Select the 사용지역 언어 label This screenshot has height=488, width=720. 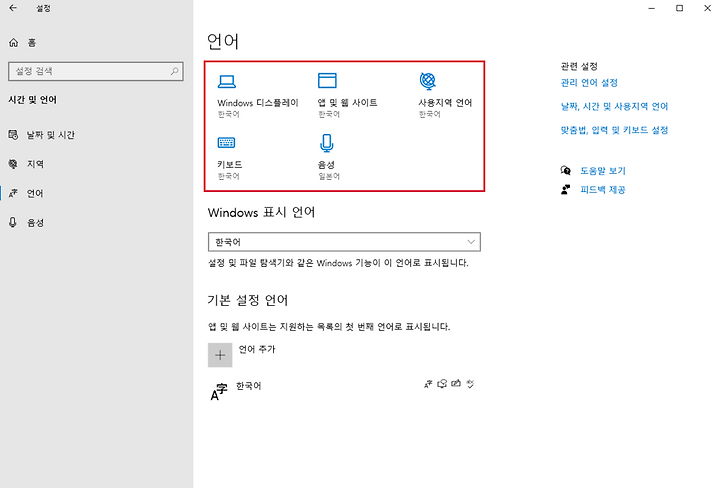click(445, 103)
